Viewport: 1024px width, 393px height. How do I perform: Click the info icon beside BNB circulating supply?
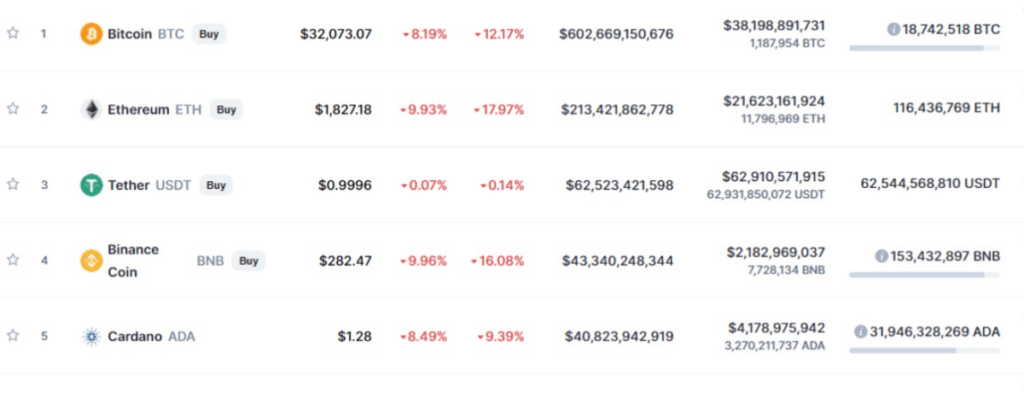(x=882, y=257)
